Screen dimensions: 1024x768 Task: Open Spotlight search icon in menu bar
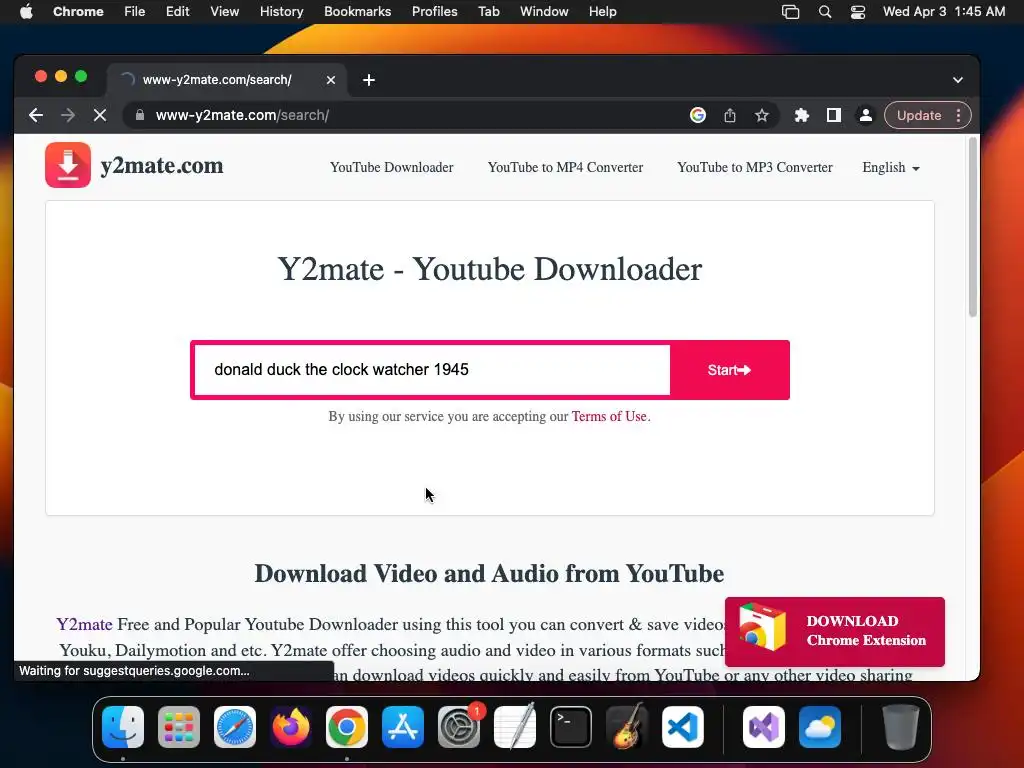[x=825, y=12]
